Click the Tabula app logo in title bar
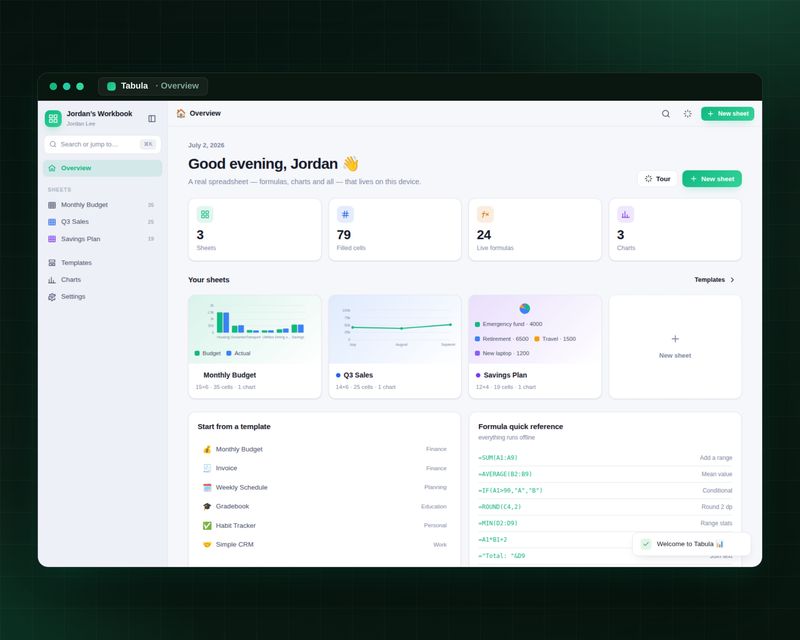 click(x=111, y=86)
